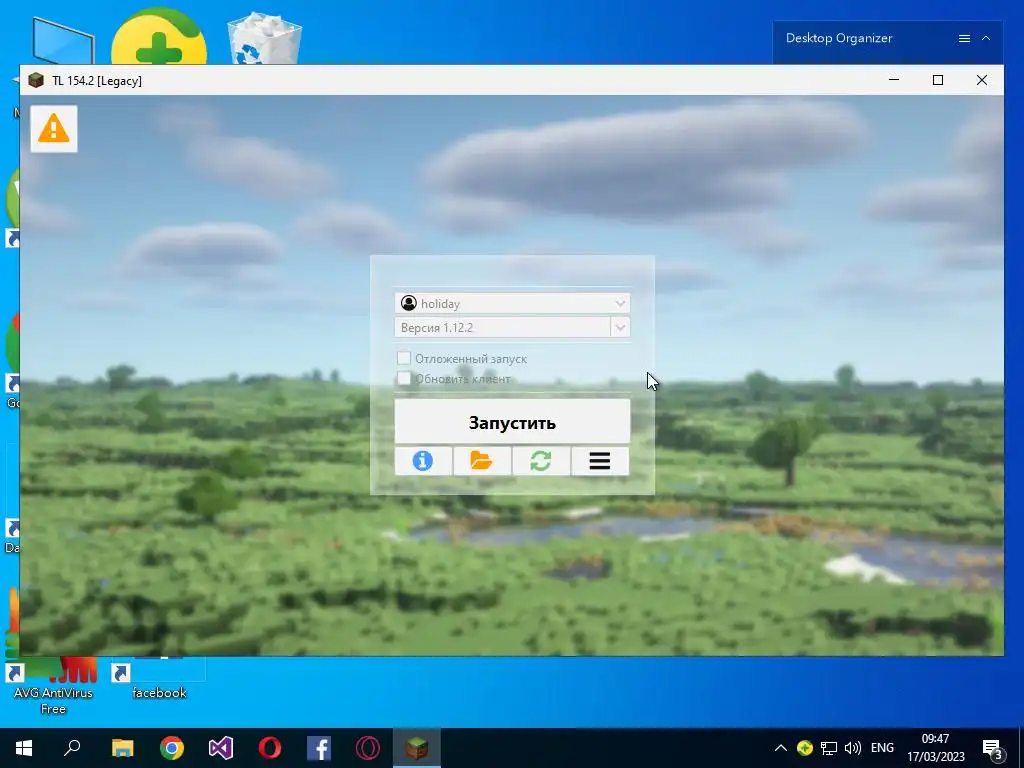Enable the Отложенный запуск checkbox
The height and width of the screenshot is (768, 1024).
coord(404,358)
